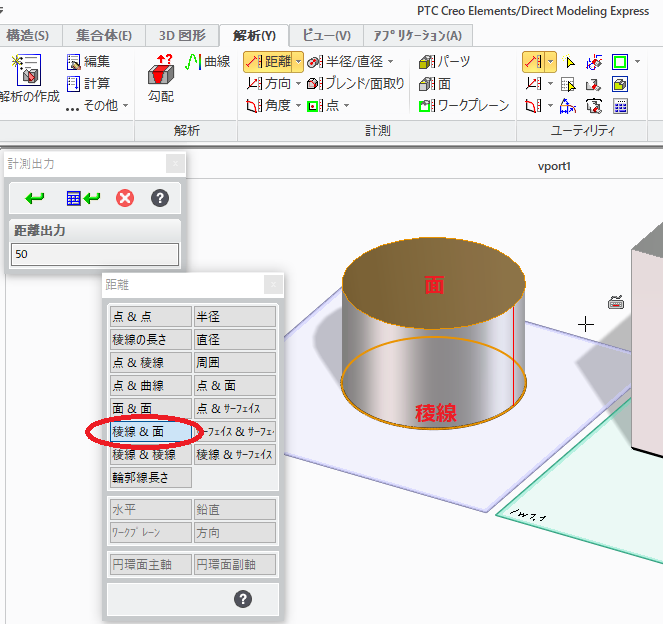The height and width of the screenshot is (624, 663).
Task: Close the 距離 panel
Action: (x=273, y=285)
